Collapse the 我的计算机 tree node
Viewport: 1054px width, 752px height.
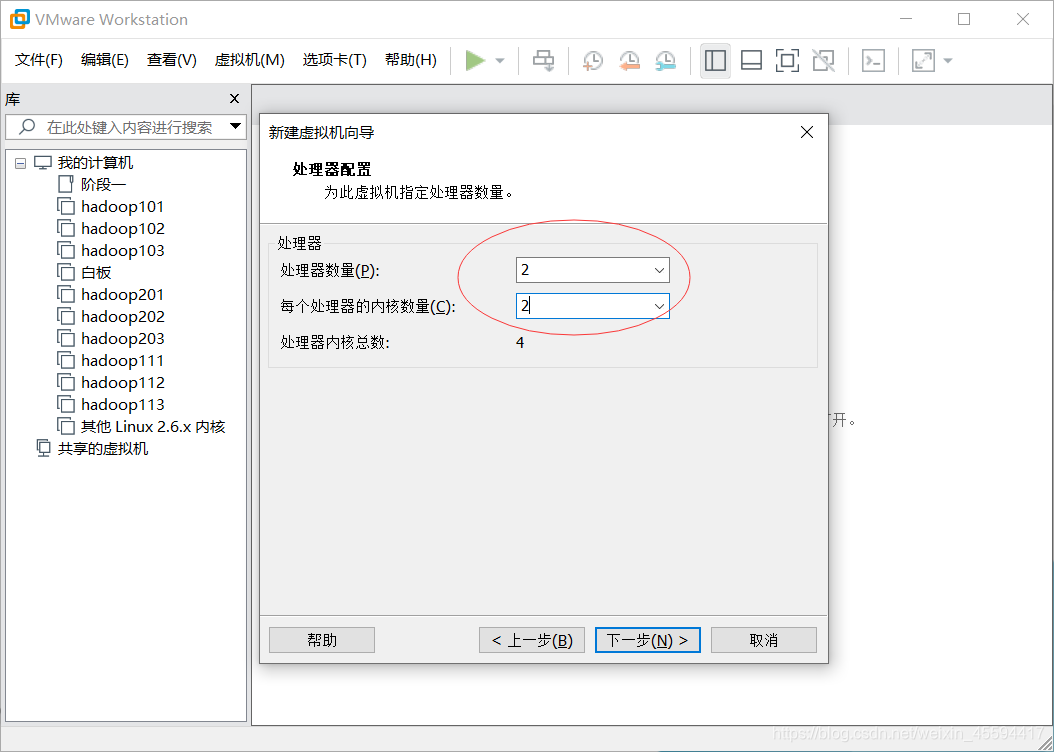(x=20, y=163)
